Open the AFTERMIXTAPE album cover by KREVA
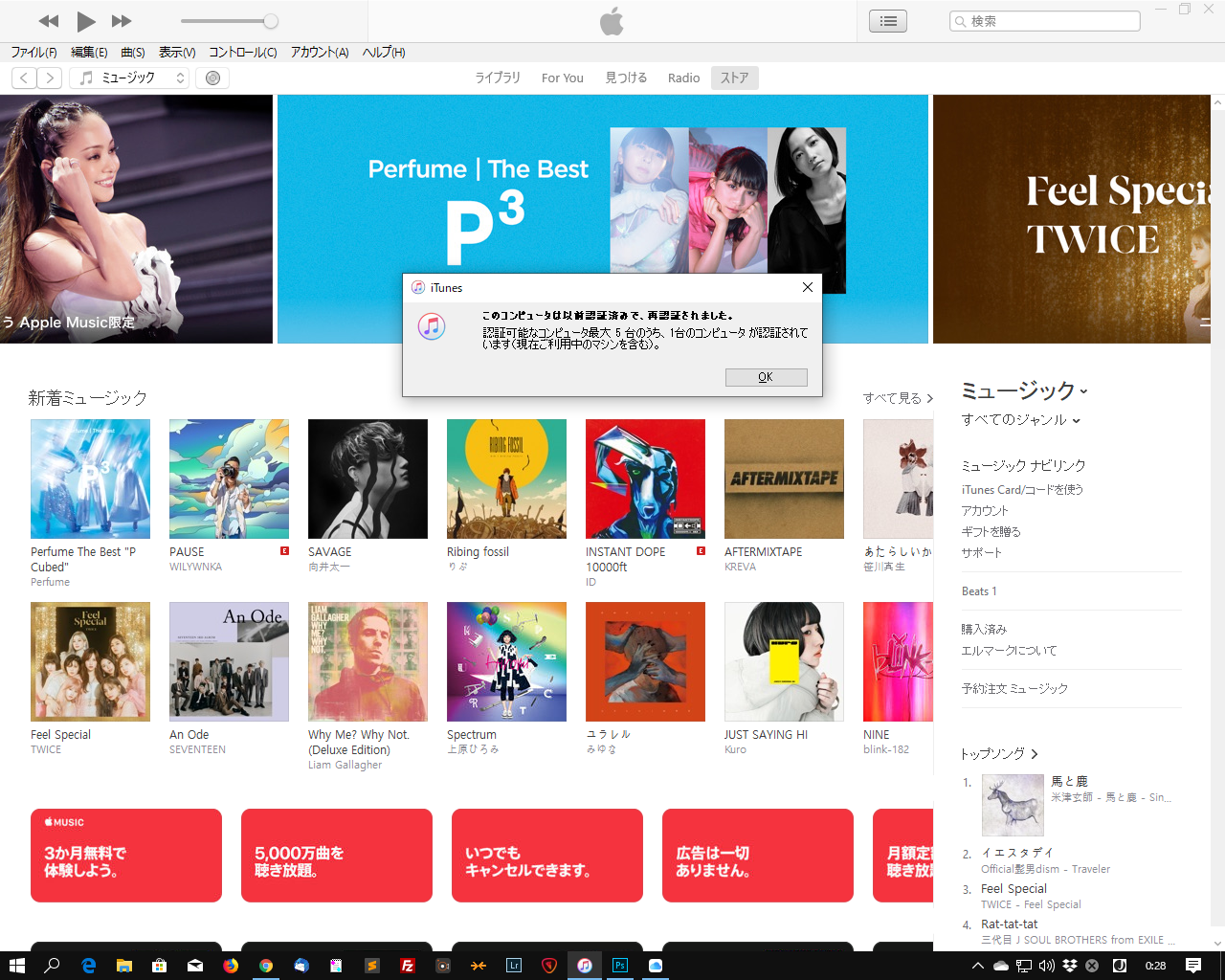 [784, 479]
